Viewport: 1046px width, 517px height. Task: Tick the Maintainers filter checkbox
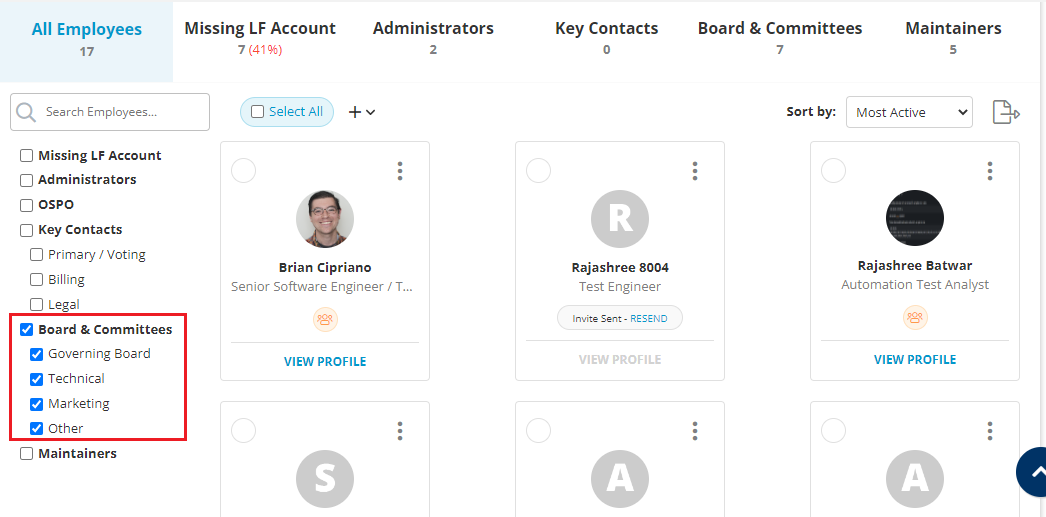(27, 454)
